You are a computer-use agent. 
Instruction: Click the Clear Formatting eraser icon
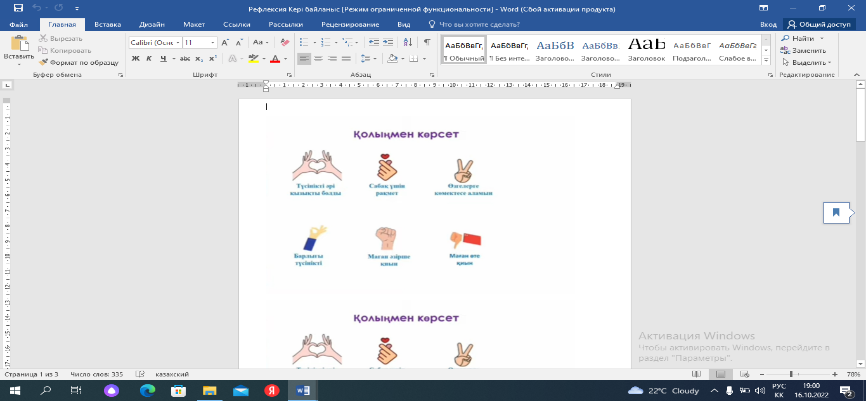[x=283, y=42]
